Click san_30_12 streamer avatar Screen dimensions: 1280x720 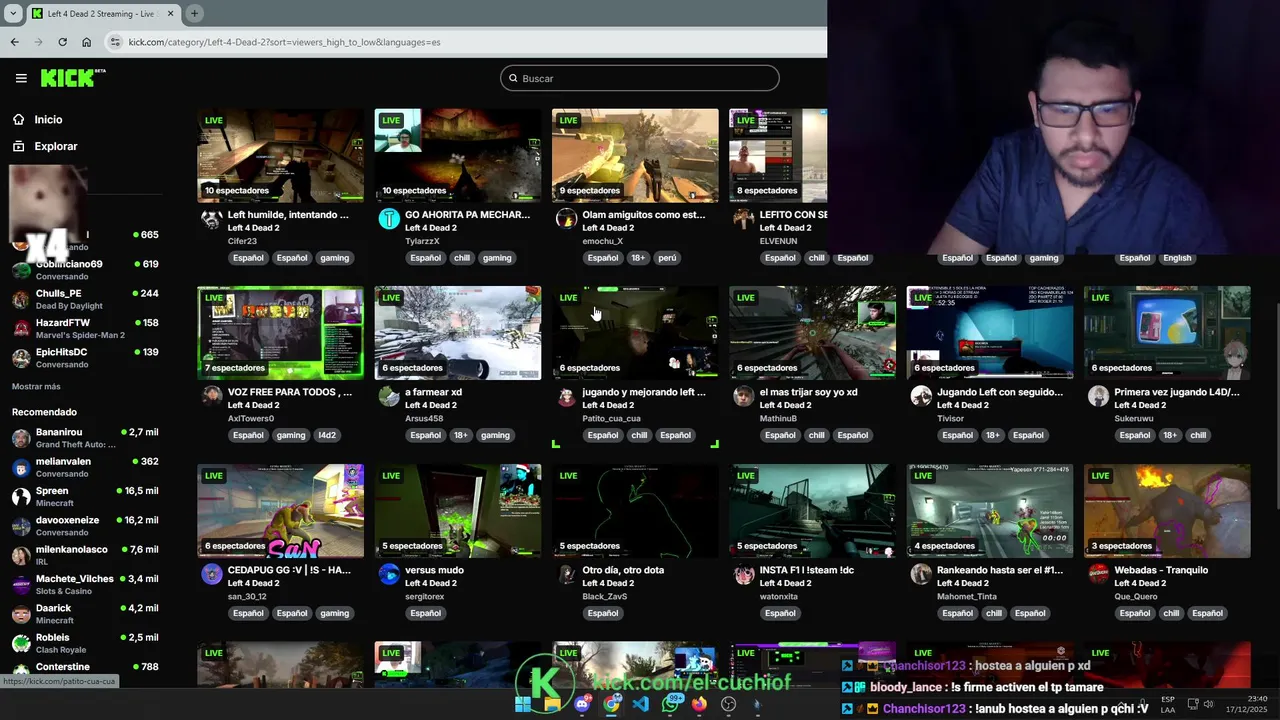(x=211, y=574)
